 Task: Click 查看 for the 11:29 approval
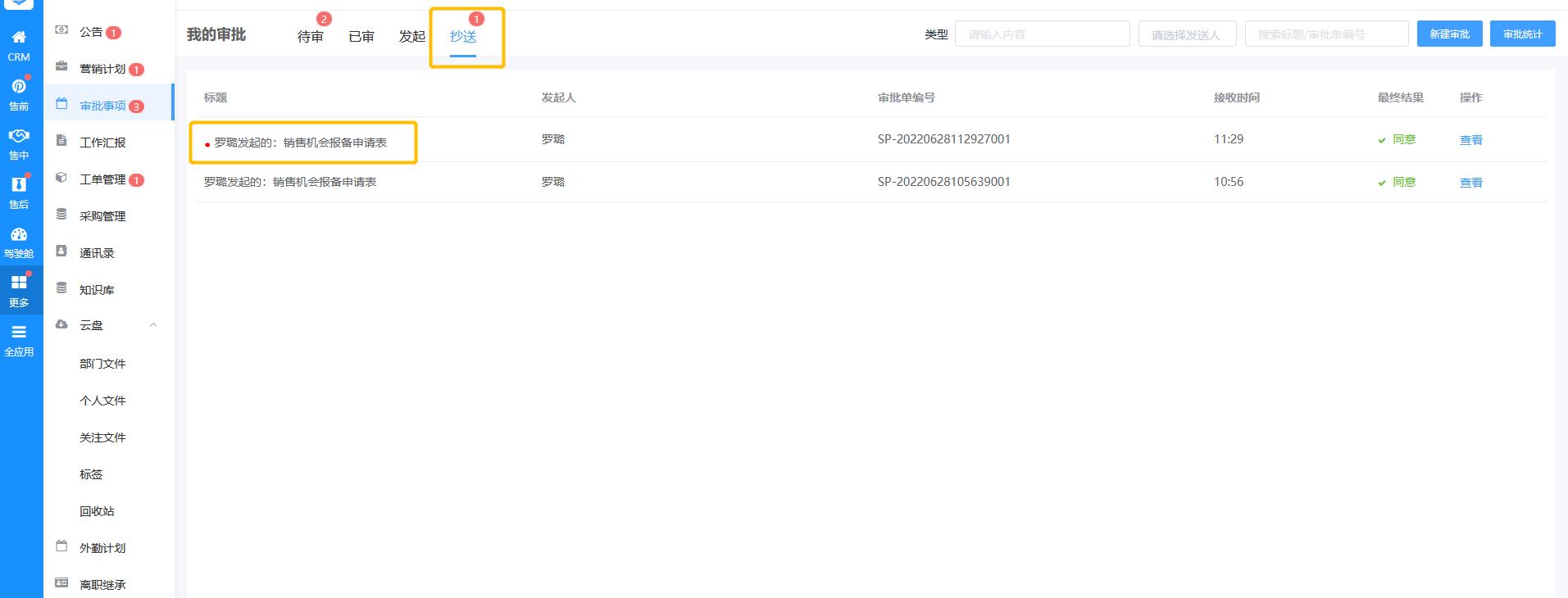[x=1470, y=140]
